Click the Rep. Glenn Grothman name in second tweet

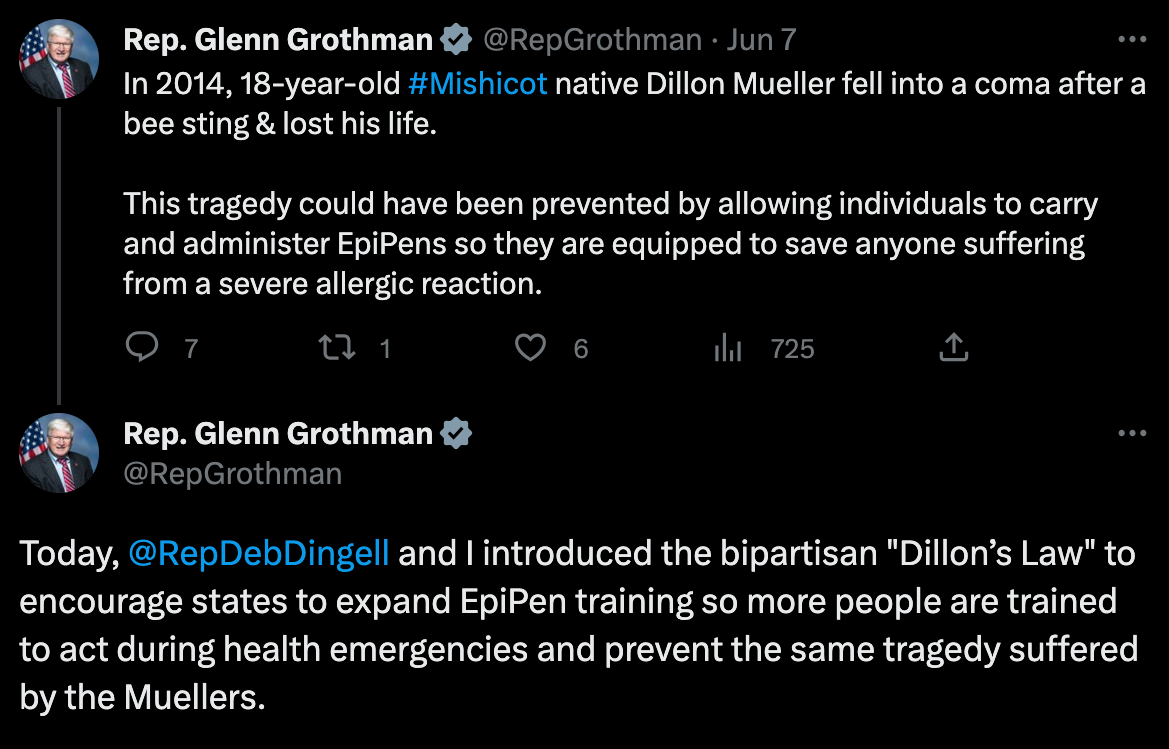pos(278,434)
